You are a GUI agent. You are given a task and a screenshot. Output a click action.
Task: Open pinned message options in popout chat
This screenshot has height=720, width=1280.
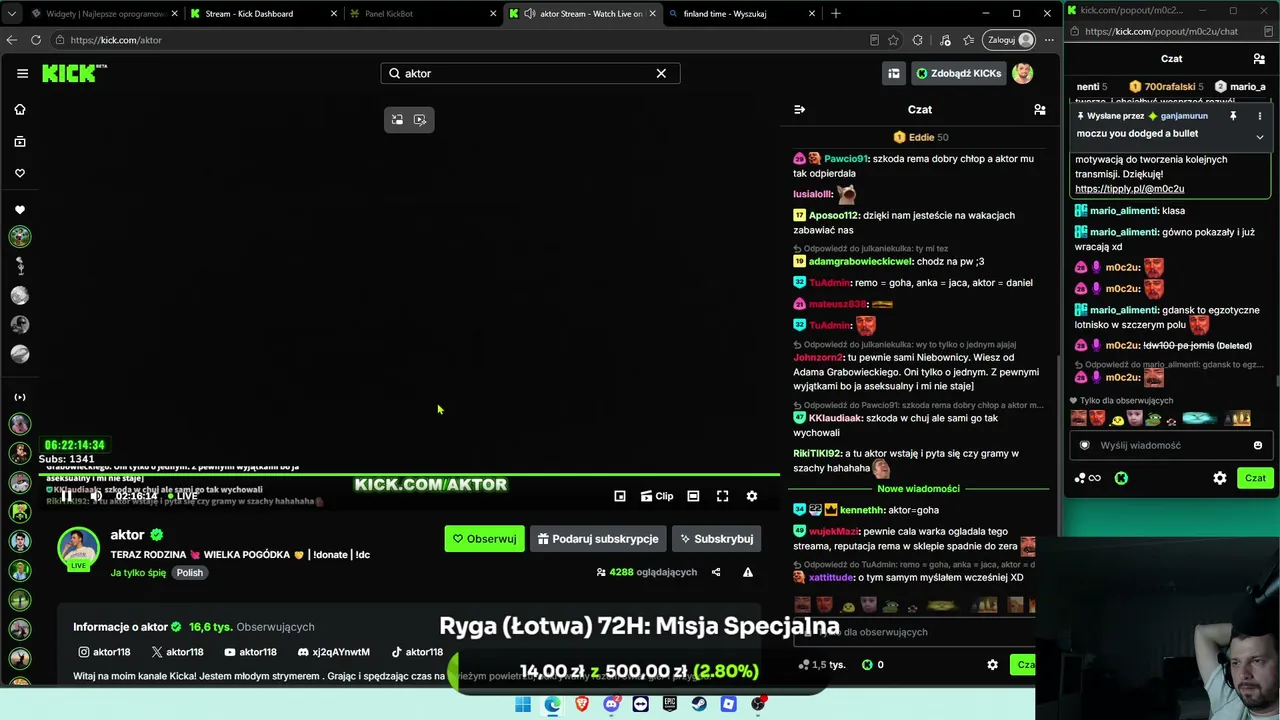point(1259,116)
